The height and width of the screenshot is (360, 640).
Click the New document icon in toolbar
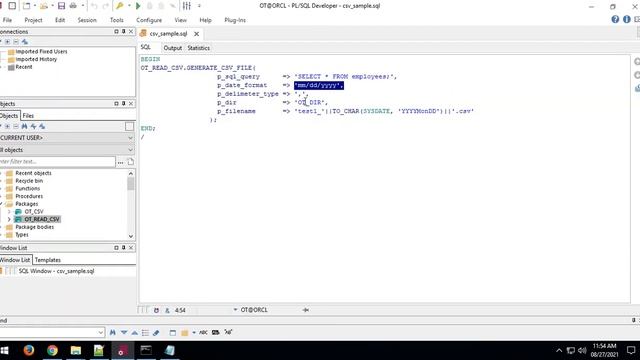pyautogui.click(x=27, y=6)
